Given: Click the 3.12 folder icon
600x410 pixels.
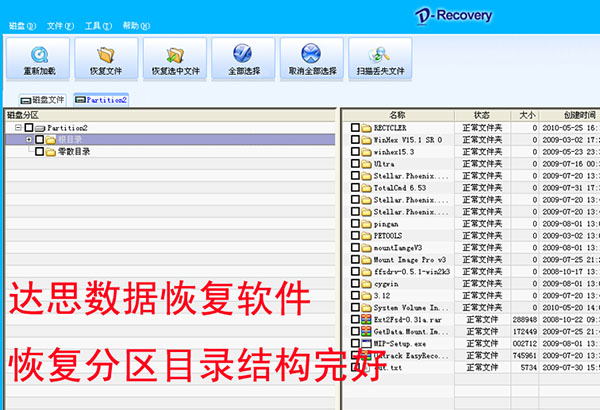Looking at the screenshot, I should point(366,296).
